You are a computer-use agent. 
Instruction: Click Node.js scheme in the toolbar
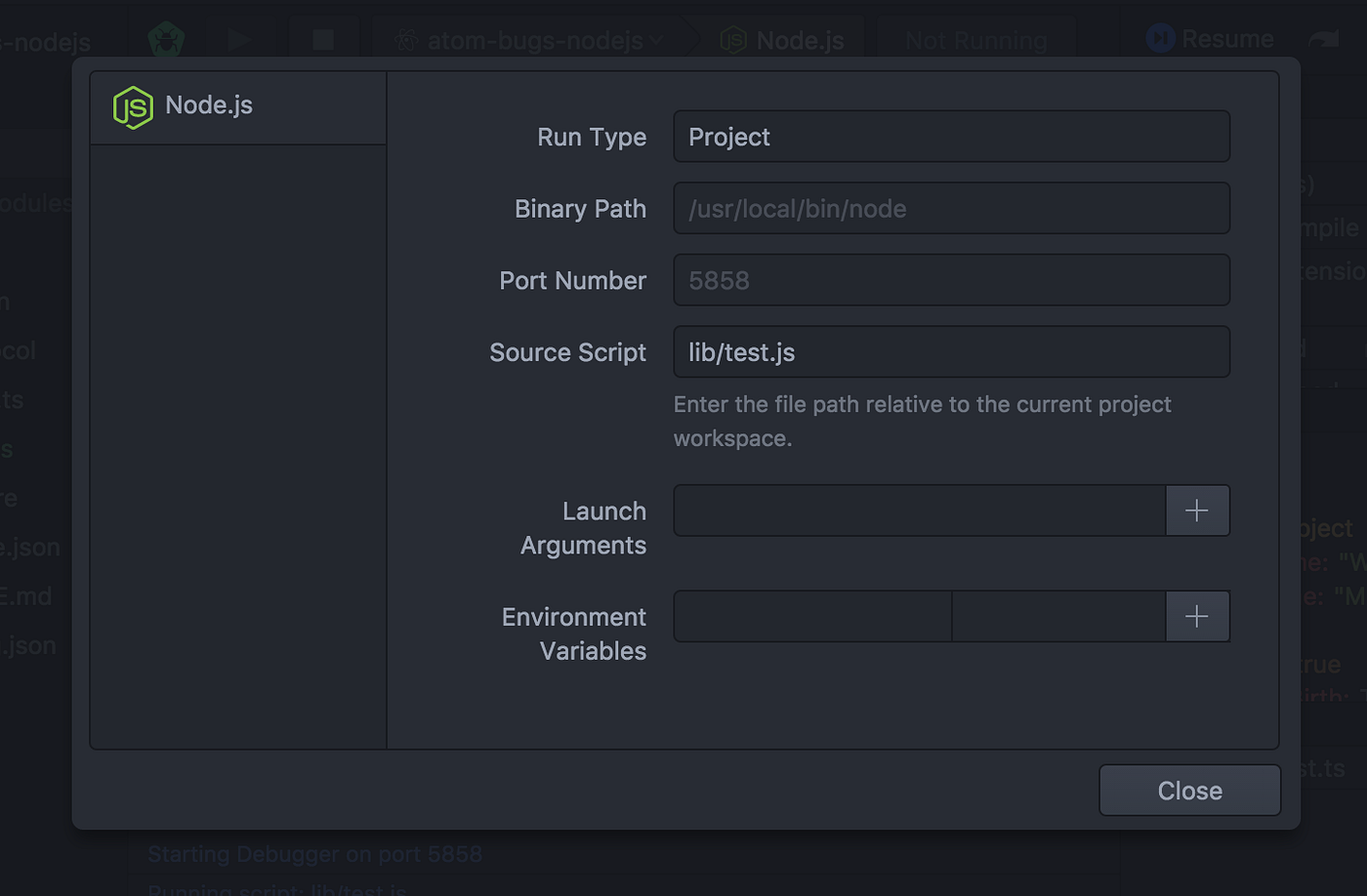[782, 40]
